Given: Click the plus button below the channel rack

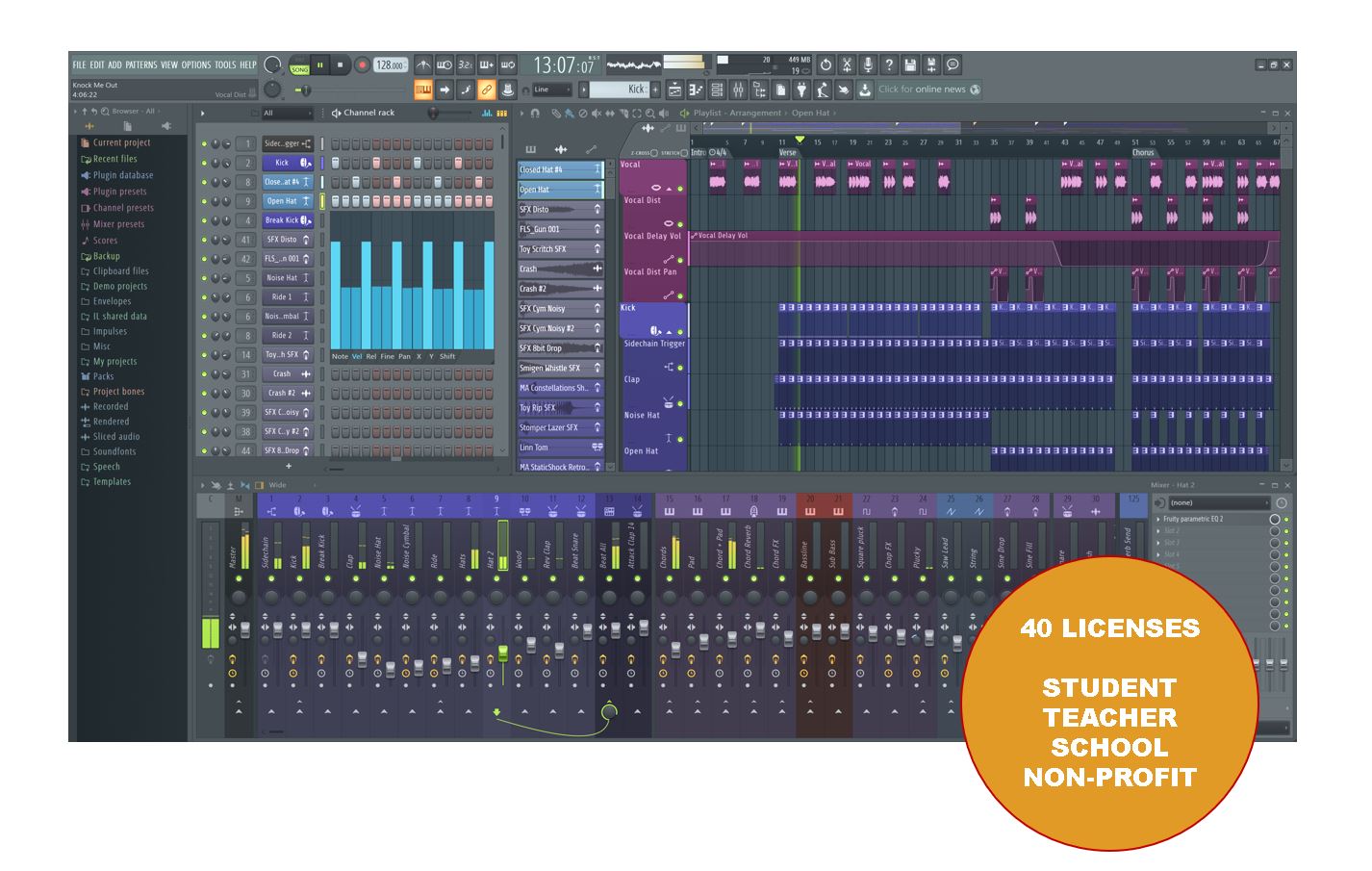Looking at the screenshot, I should 288,466.
